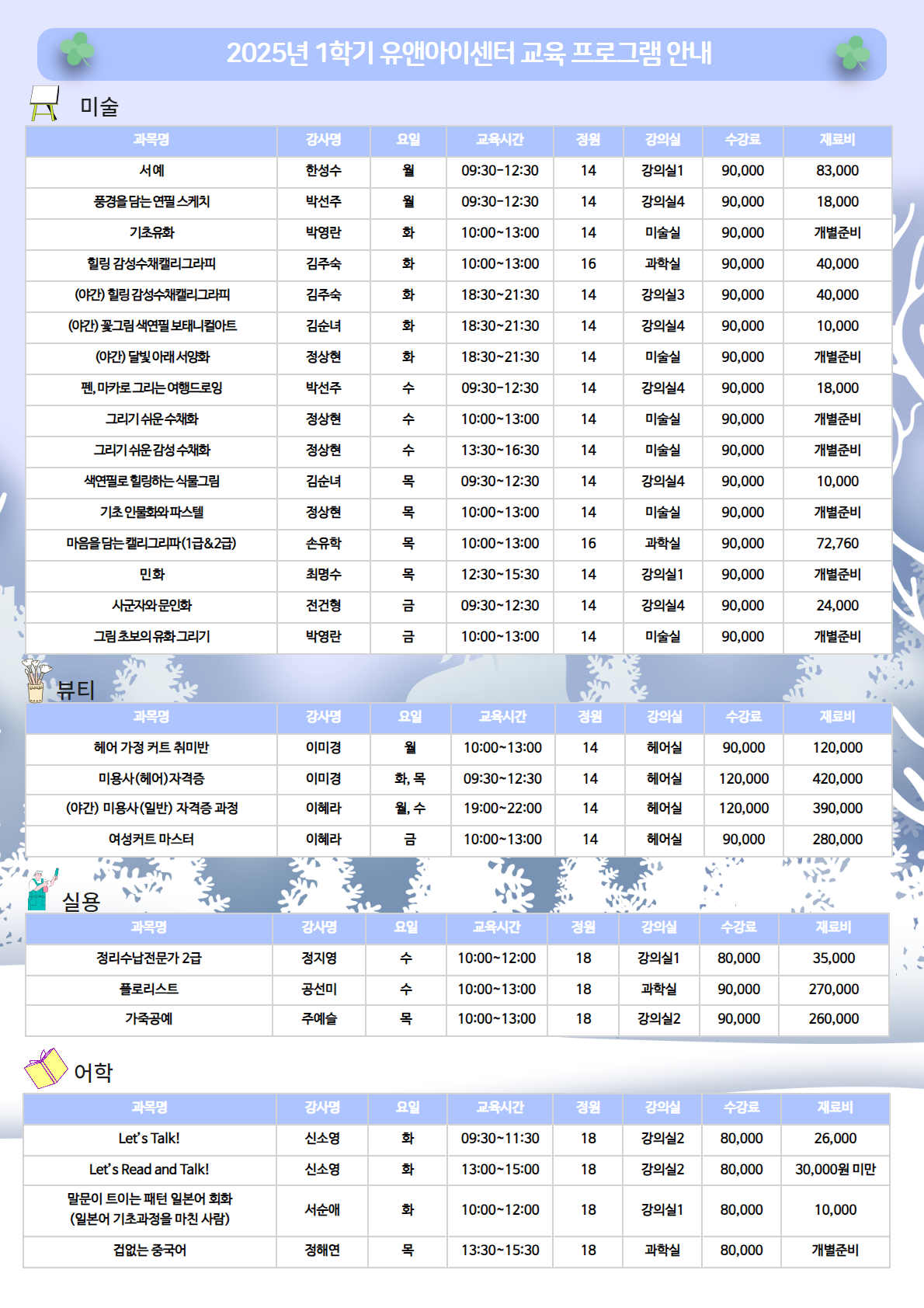The image size is (924, 1308).
Task: Click the 30,000원 미만 material fee cell
Action: pos(835,1170)
